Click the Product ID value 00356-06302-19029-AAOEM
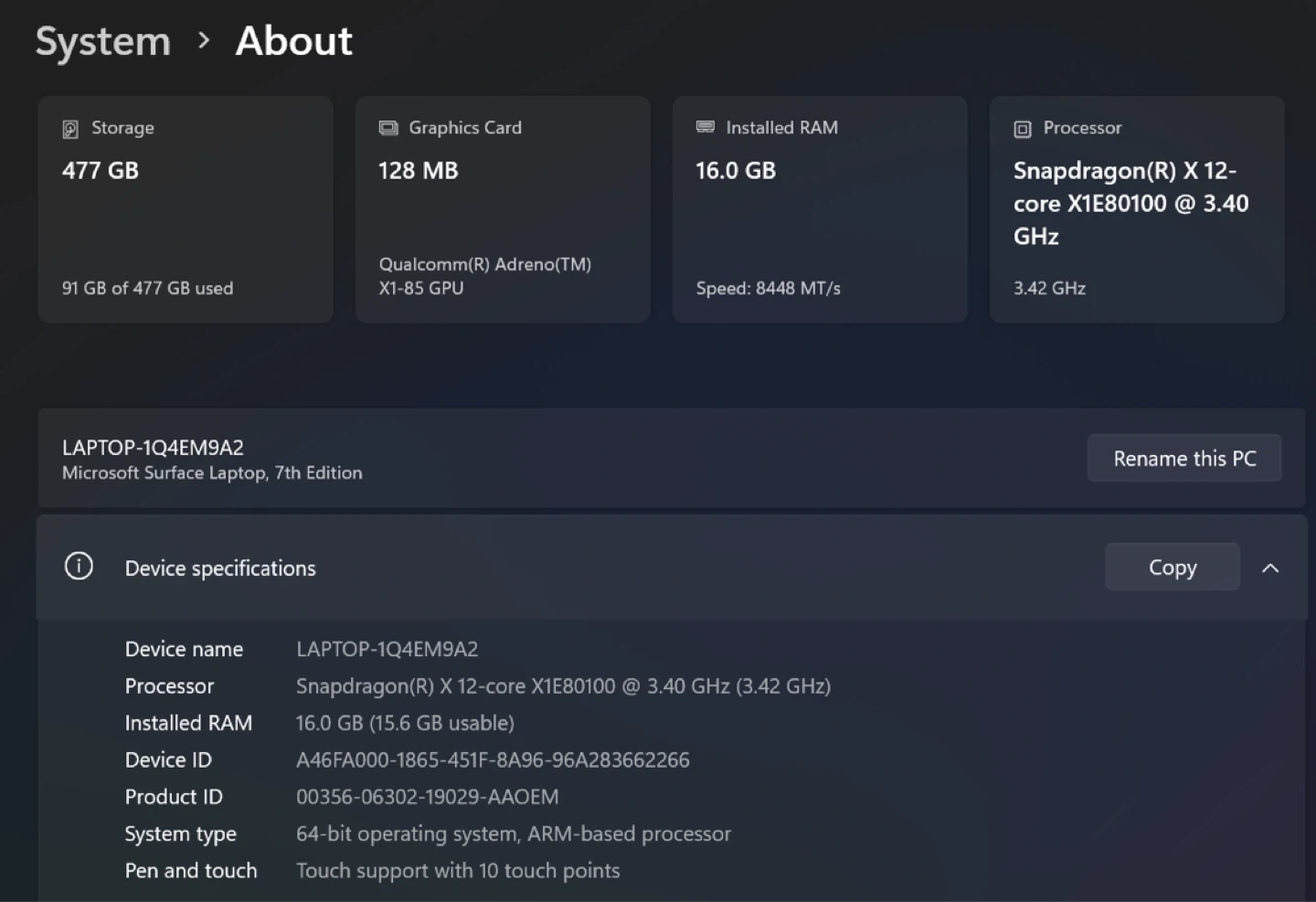 point(427,797)
